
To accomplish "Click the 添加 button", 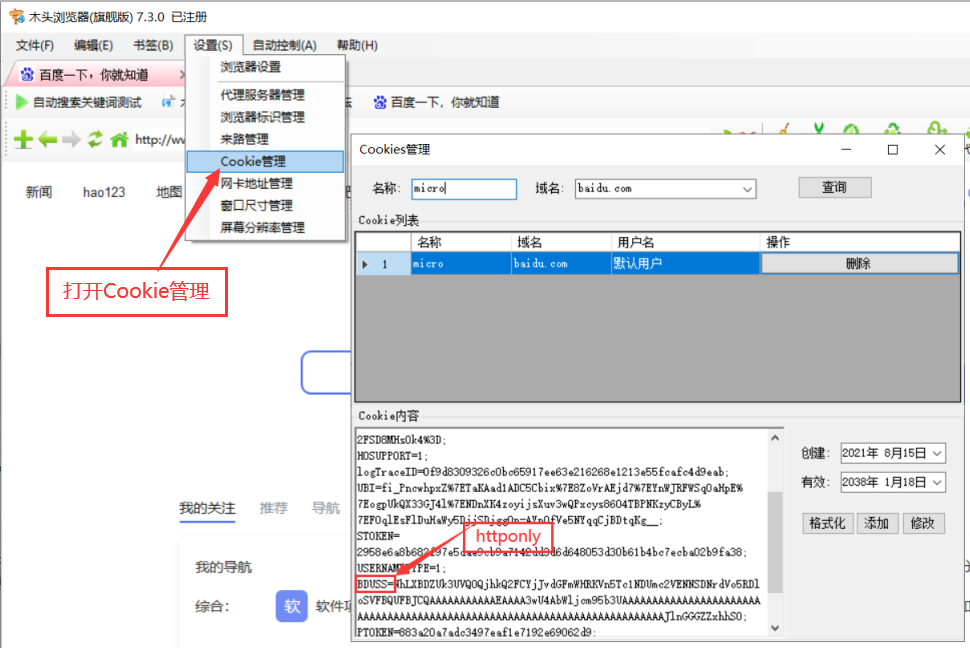I will [x=877, y=523].
